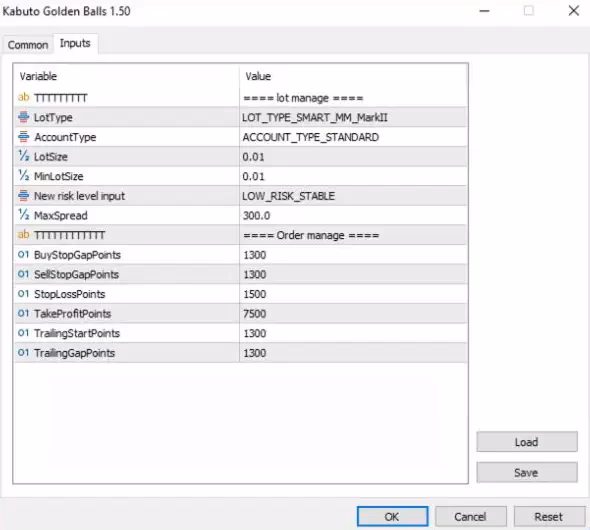The image size is (590, 530).
Task: Open the LOW_RISK_STABLE value dropdown
Action: tap(353, 196)
